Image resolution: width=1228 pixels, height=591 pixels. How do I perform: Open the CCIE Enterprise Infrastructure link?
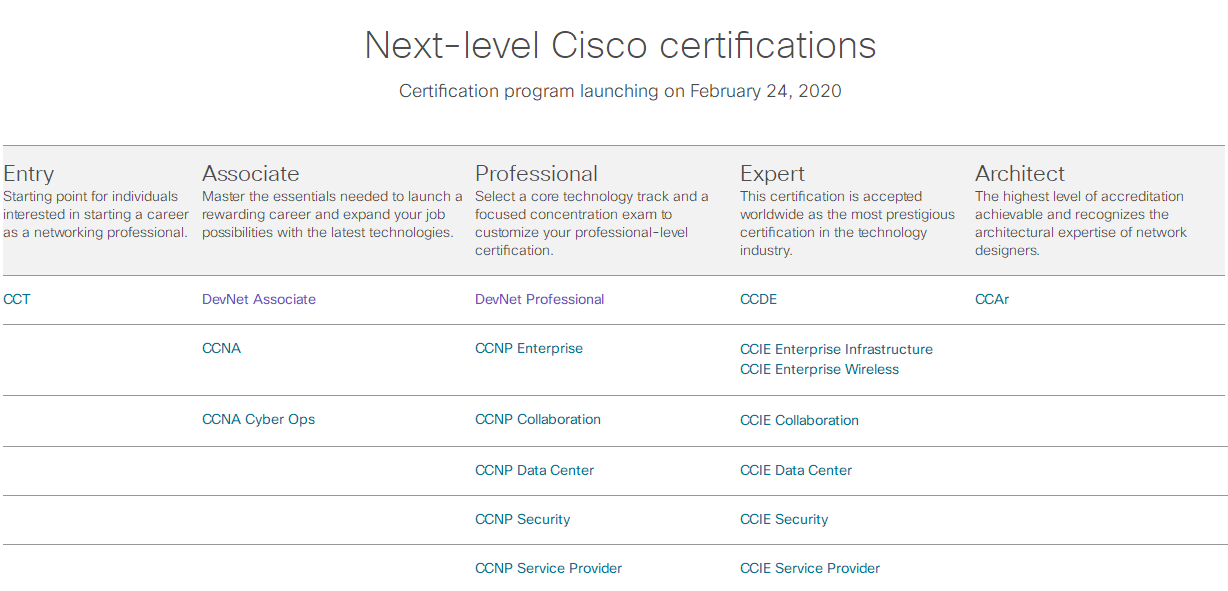(x=836, y=349)
